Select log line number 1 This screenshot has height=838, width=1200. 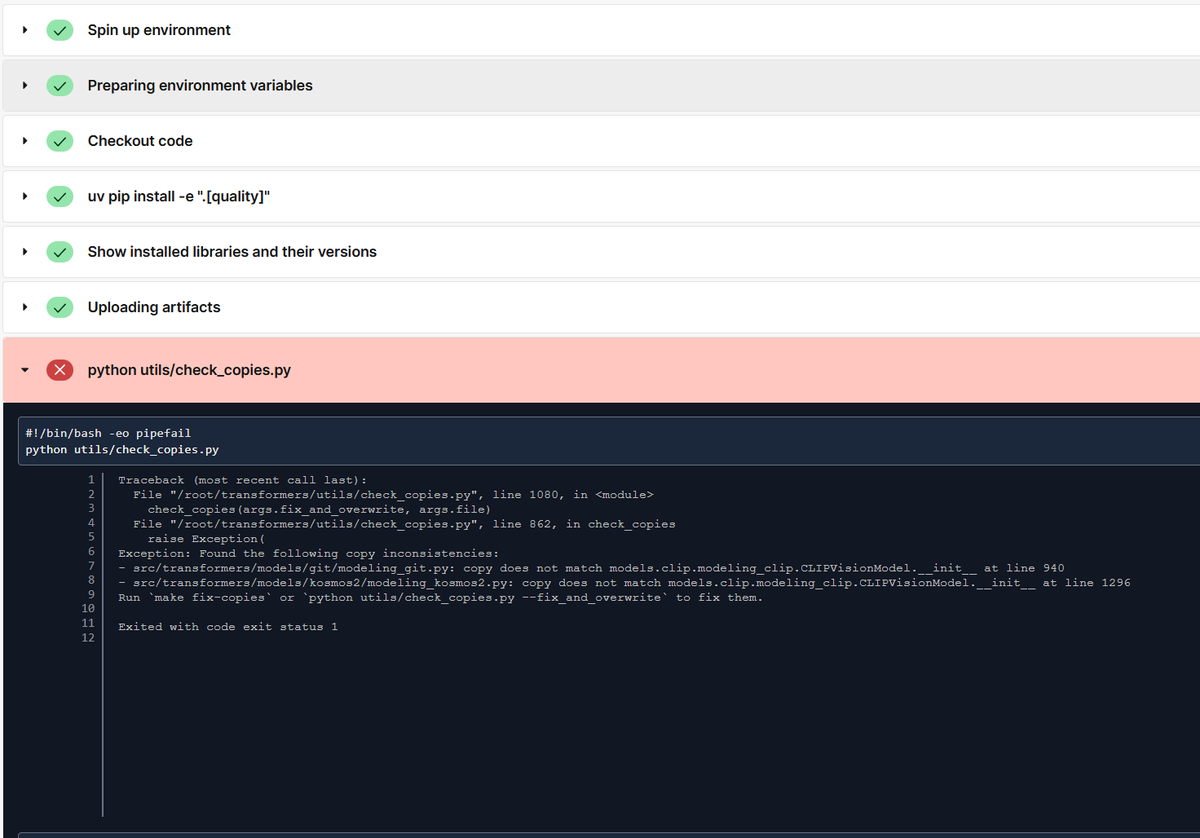pyautogui.click(x=90, y=480)
